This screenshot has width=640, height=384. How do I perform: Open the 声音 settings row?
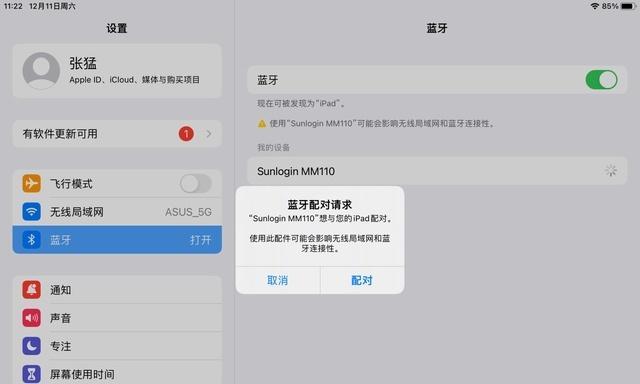[117, 318]
